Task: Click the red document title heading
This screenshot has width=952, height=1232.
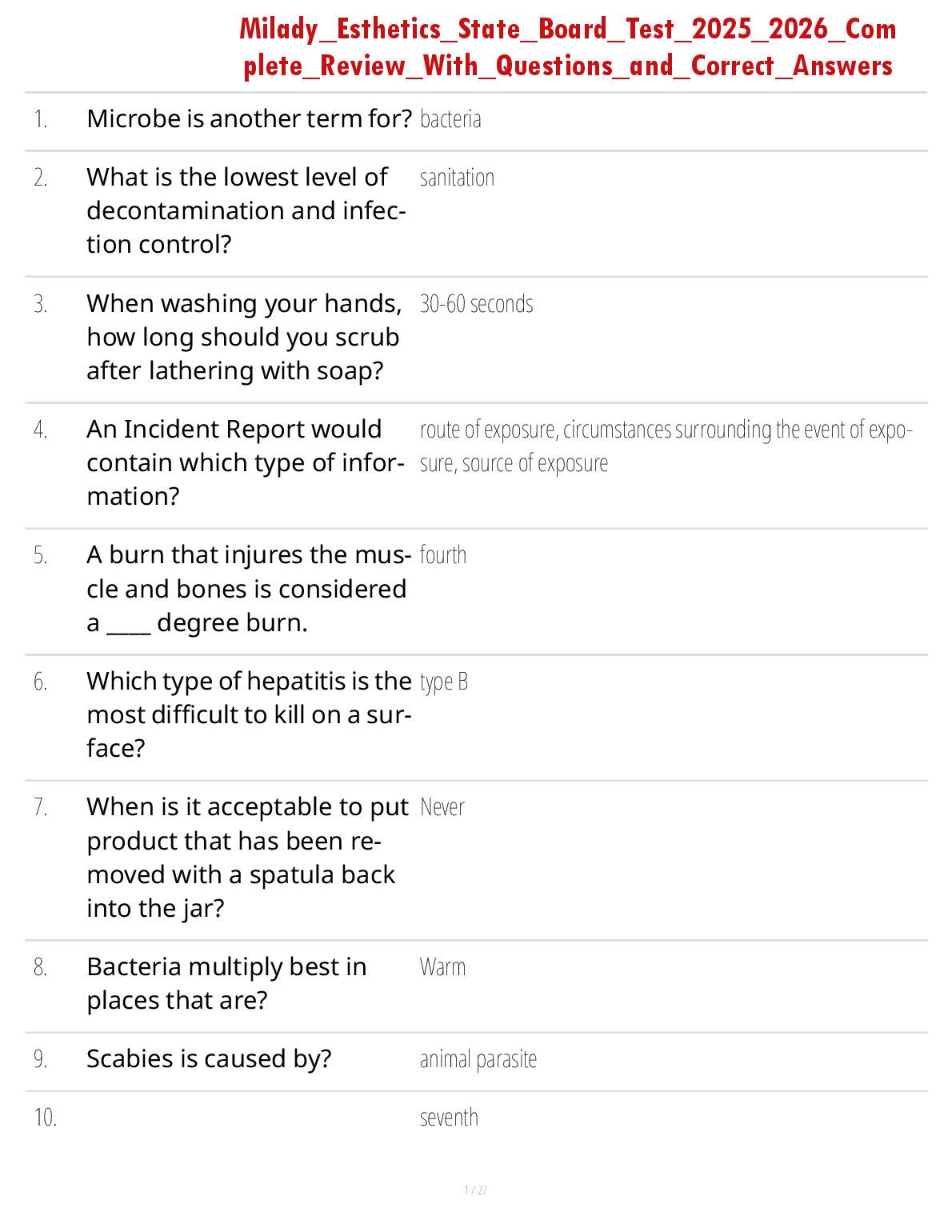Action: [x=567, y=47]
